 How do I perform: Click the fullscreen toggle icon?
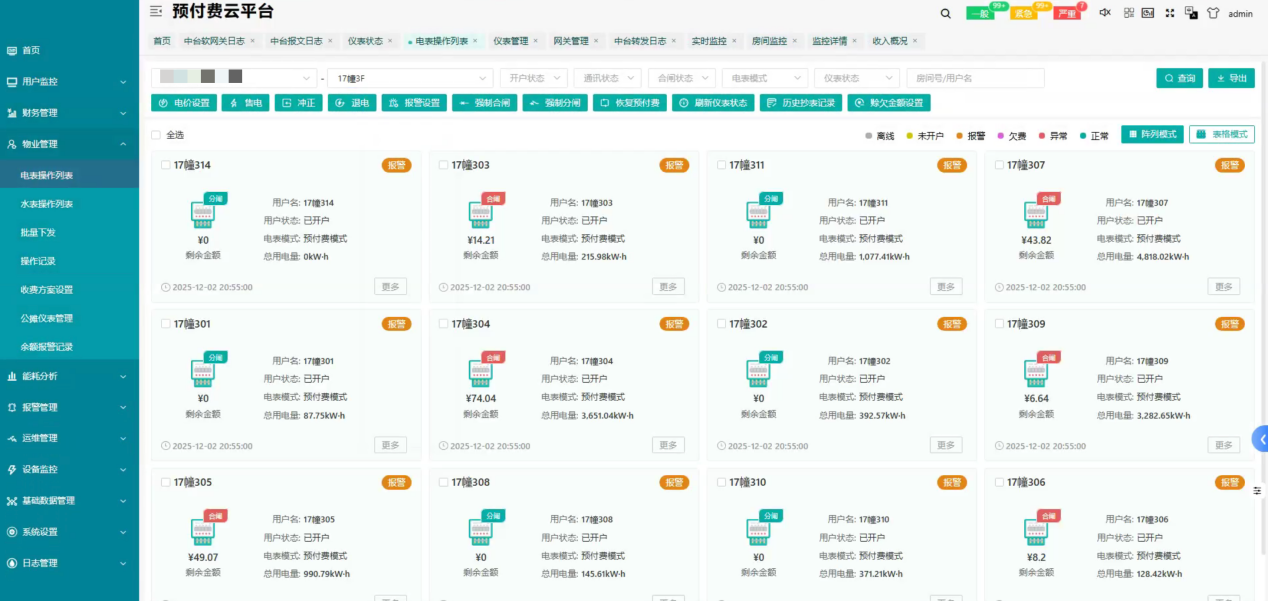pyautogui.click(x=1169, y=13)
